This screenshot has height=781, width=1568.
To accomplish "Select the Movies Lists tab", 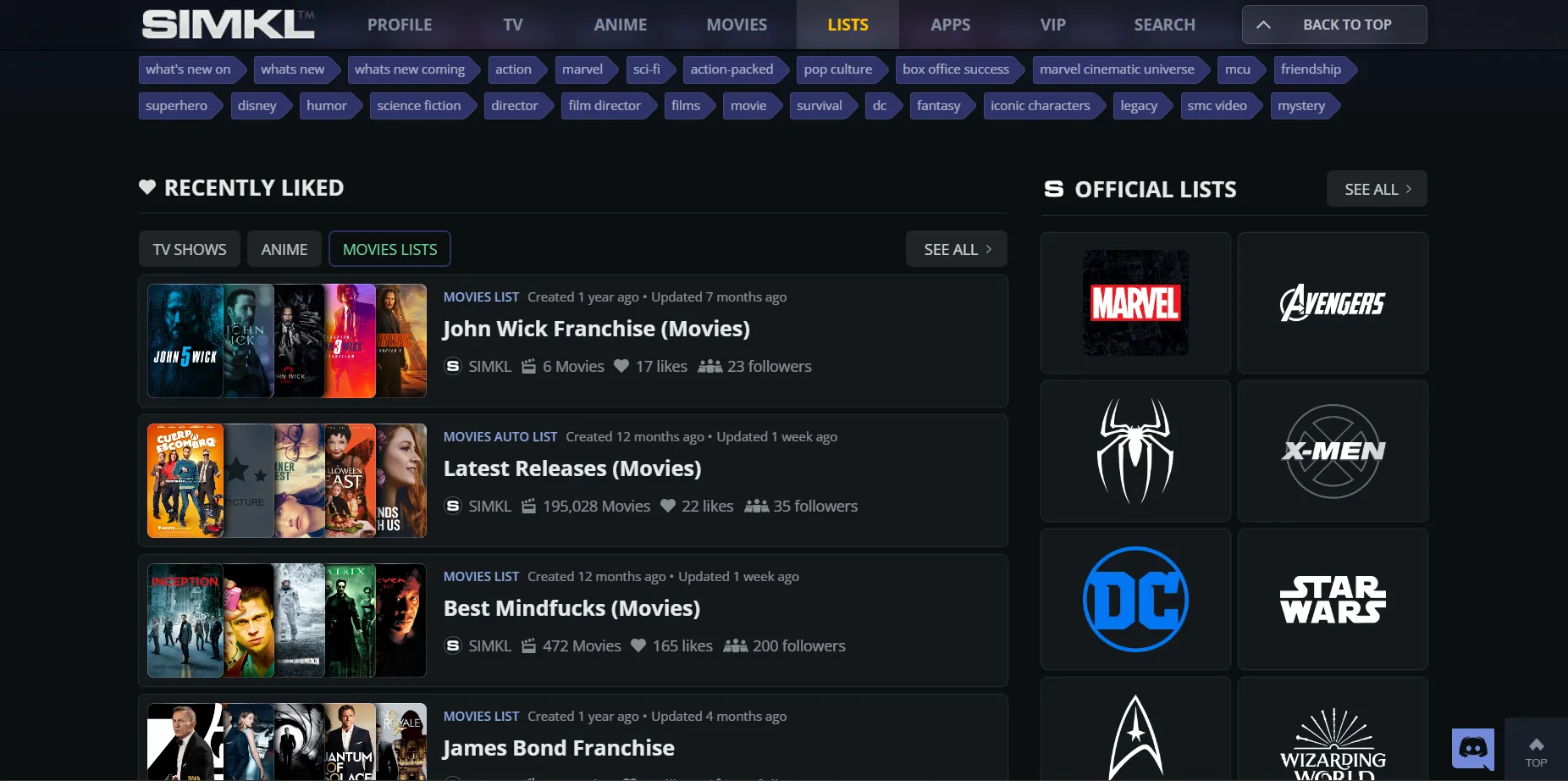I will [389, 249].
